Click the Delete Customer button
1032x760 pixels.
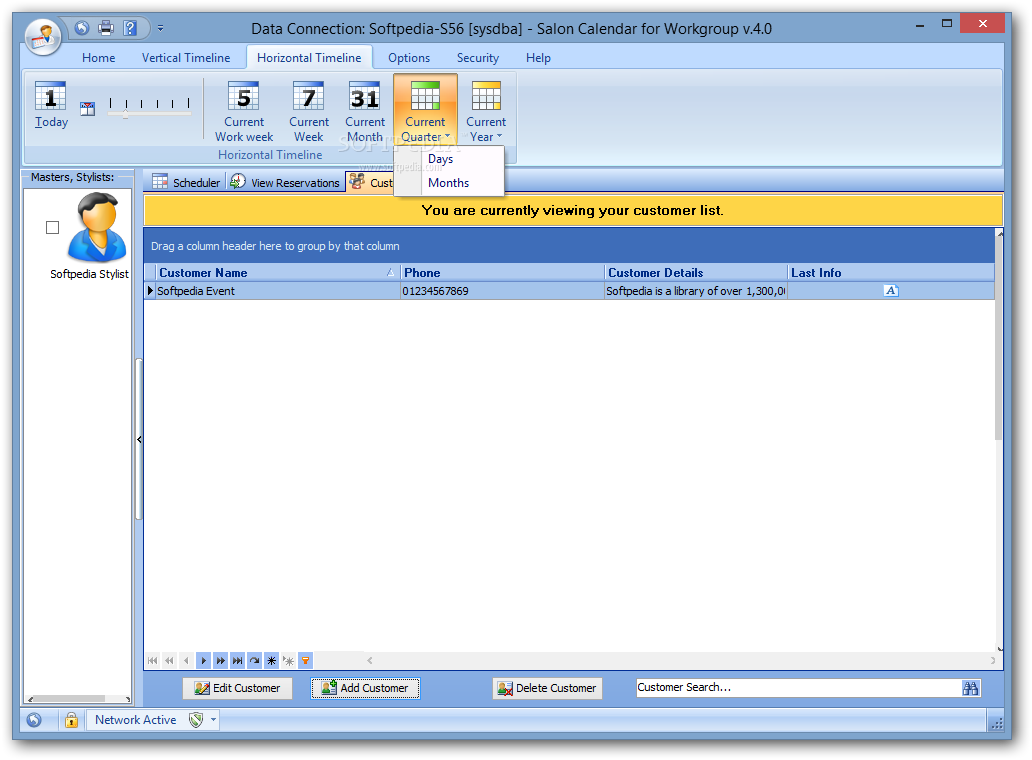(x=547, y=688)
